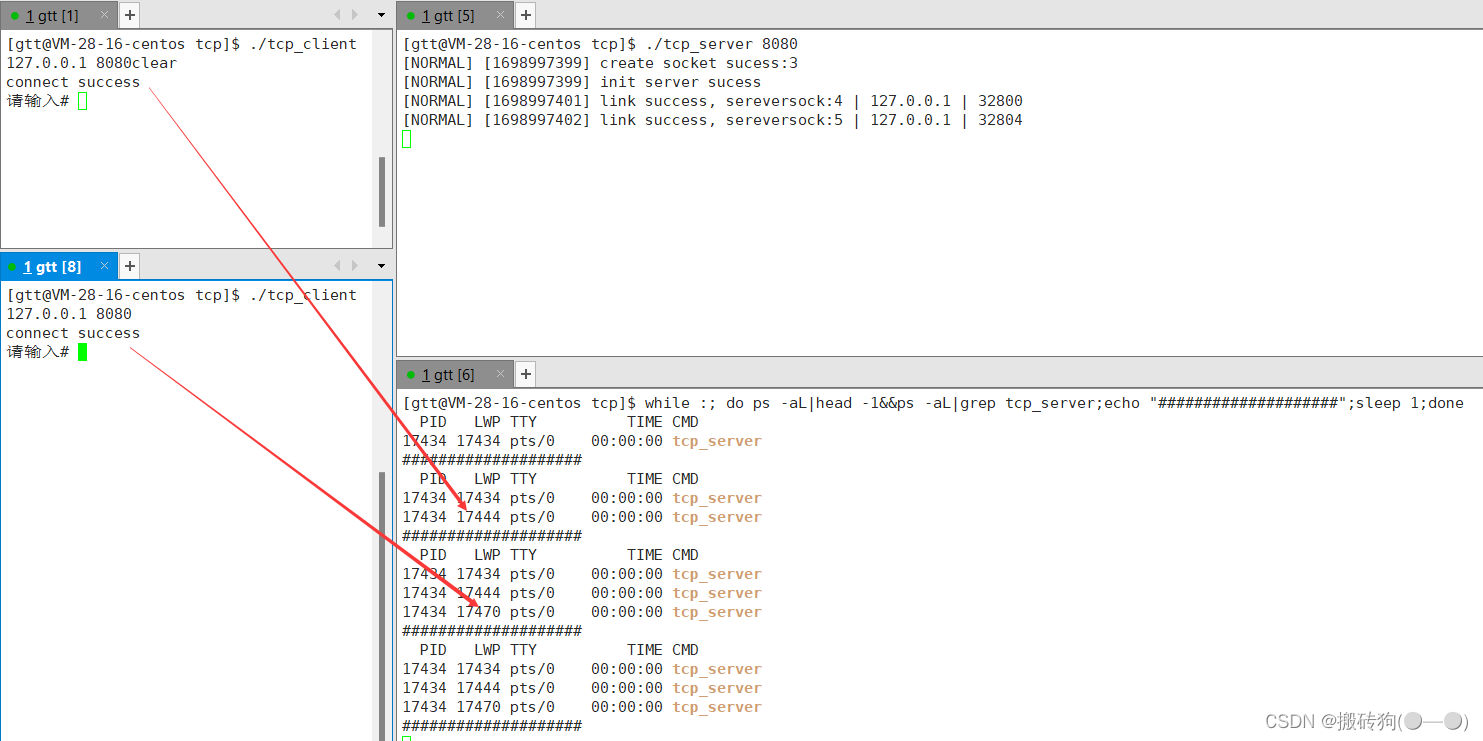Add a new tab next to gtt [1]
The width and height of the screenshot is (1483, 741).
pyautogui.click(x=130, y=15)
